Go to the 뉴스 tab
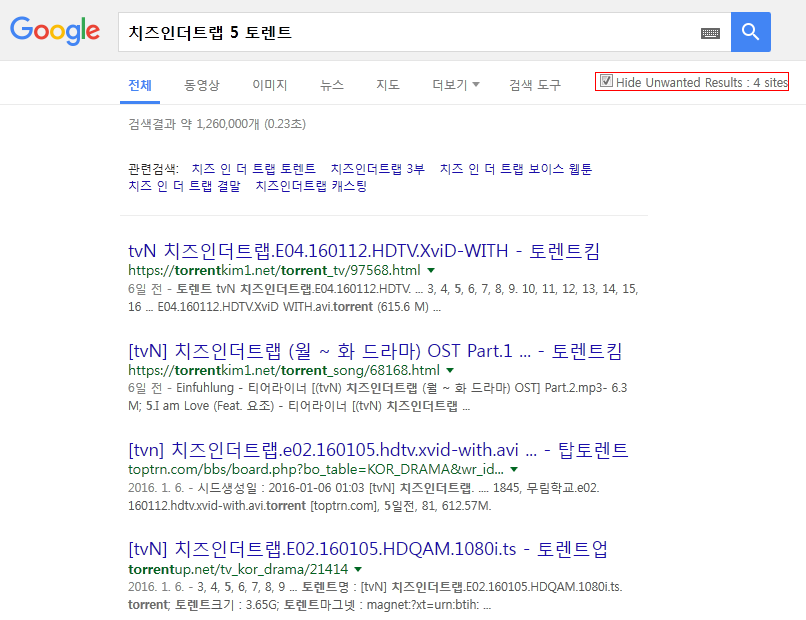The image size is (806, 620). (332, 85)
